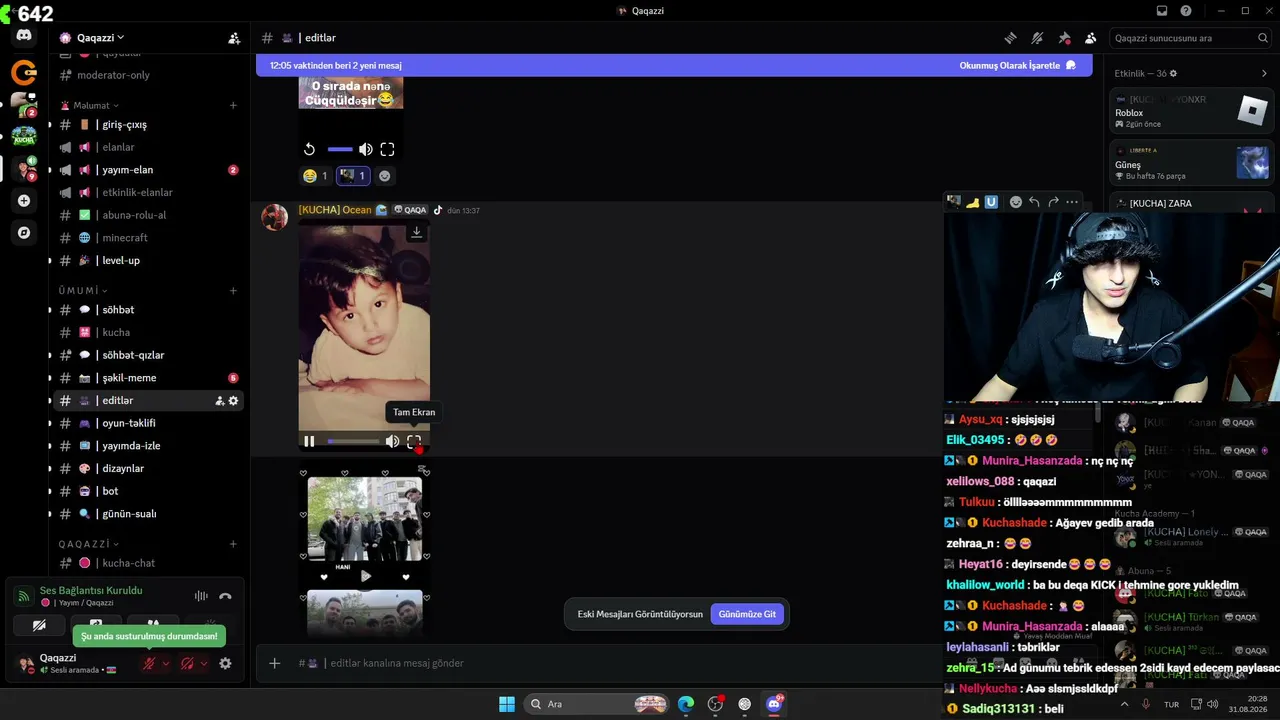The height and width of the screenshot is (720, 1280).
Task: Select the dizaynlar channel
Action: pyautogui.click(x=148, y=468)
